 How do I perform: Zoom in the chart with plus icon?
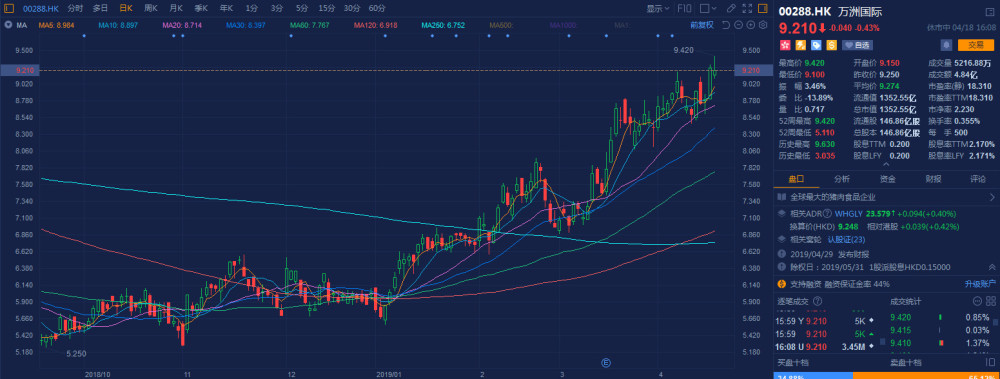(750, 25)
